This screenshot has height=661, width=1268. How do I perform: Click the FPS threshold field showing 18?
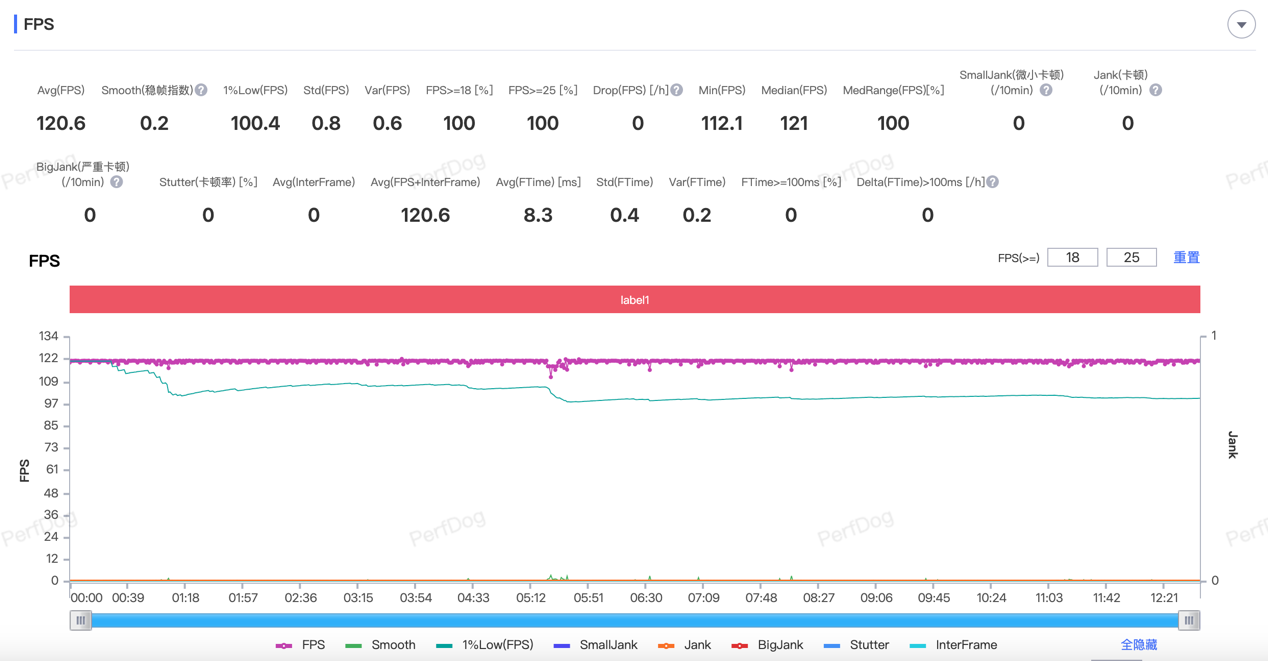[1072, 258]
